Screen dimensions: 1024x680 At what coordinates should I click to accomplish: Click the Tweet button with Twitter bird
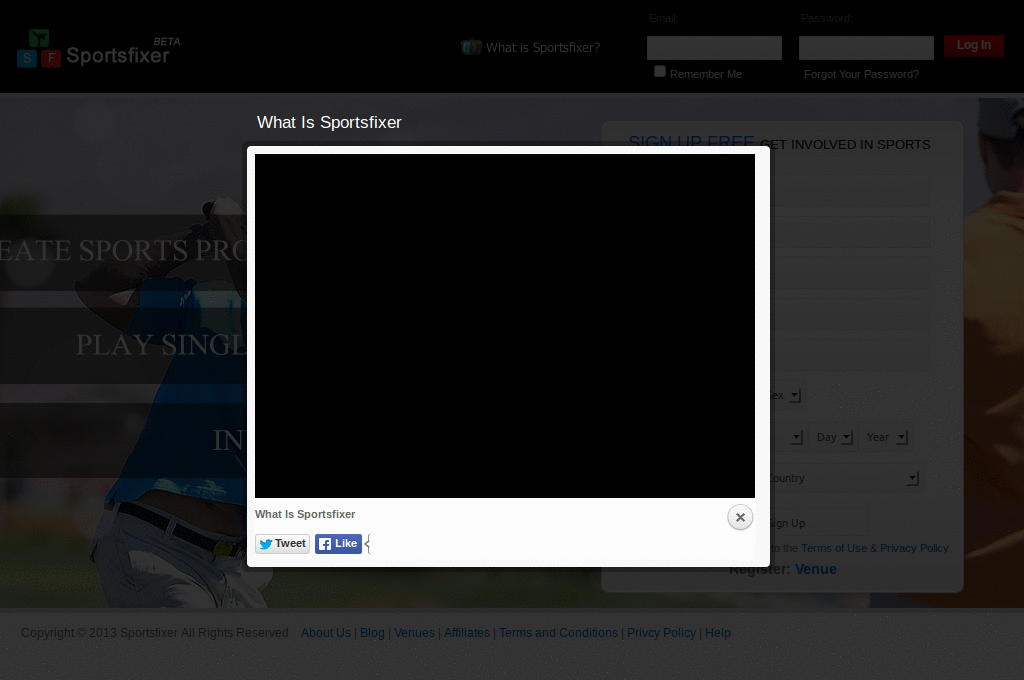pyautogui.click(x=282, y=543)
